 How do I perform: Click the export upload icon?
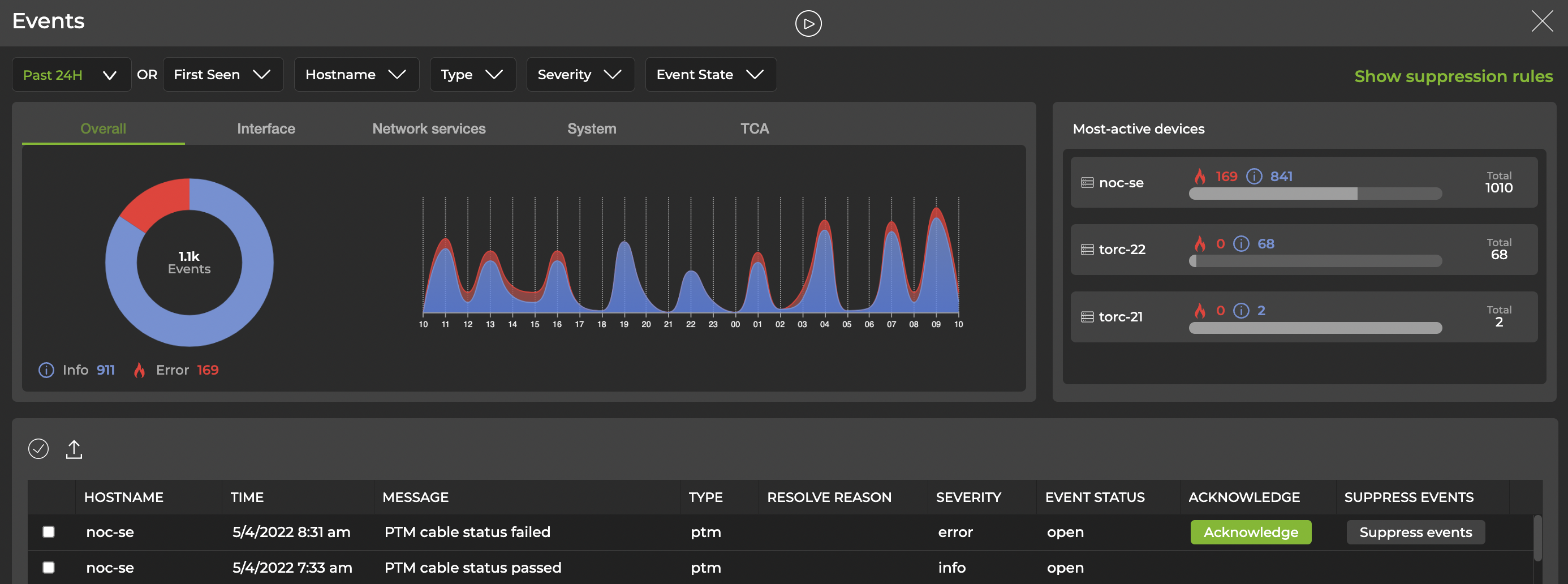click(x=74, y=449)
